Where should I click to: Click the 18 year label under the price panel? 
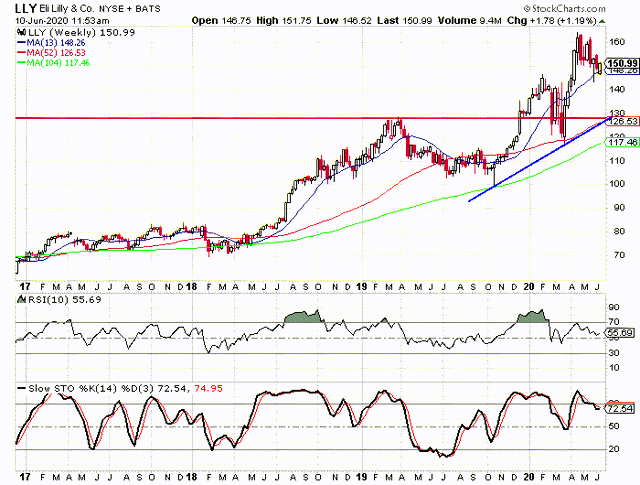click(x=191, y=287)
